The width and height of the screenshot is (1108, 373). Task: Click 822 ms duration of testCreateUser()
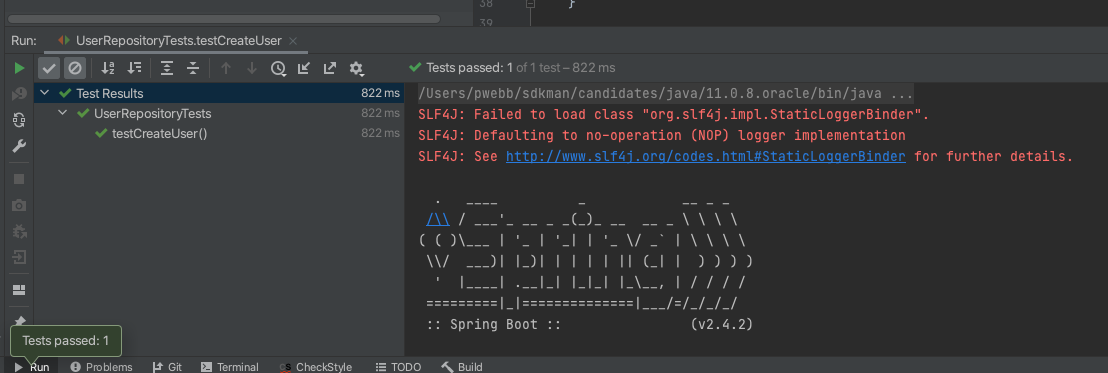(x=380, y=134)
